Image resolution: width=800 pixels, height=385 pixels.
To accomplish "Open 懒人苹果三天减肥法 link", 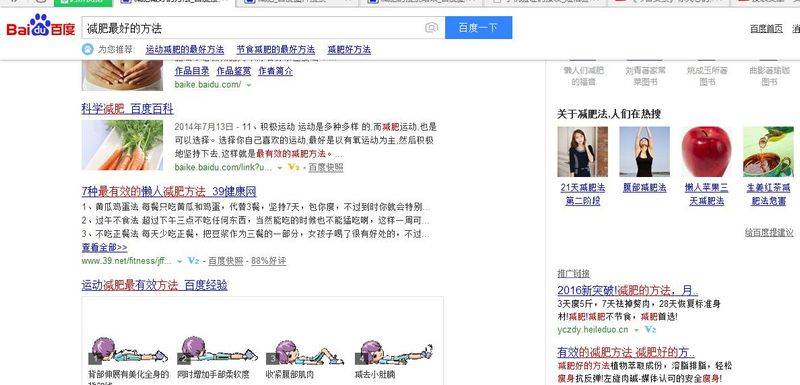I will [707, 194].
